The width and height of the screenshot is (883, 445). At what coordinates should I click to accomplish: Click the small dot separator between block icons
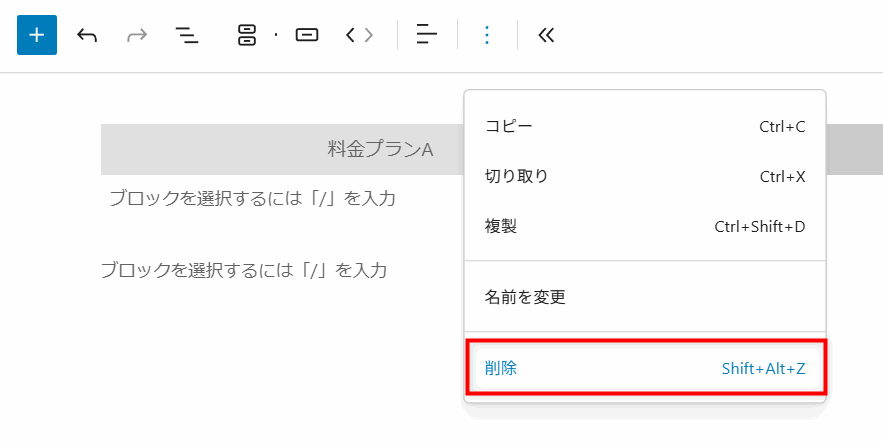pyautogui.click(x=276, y=35)
